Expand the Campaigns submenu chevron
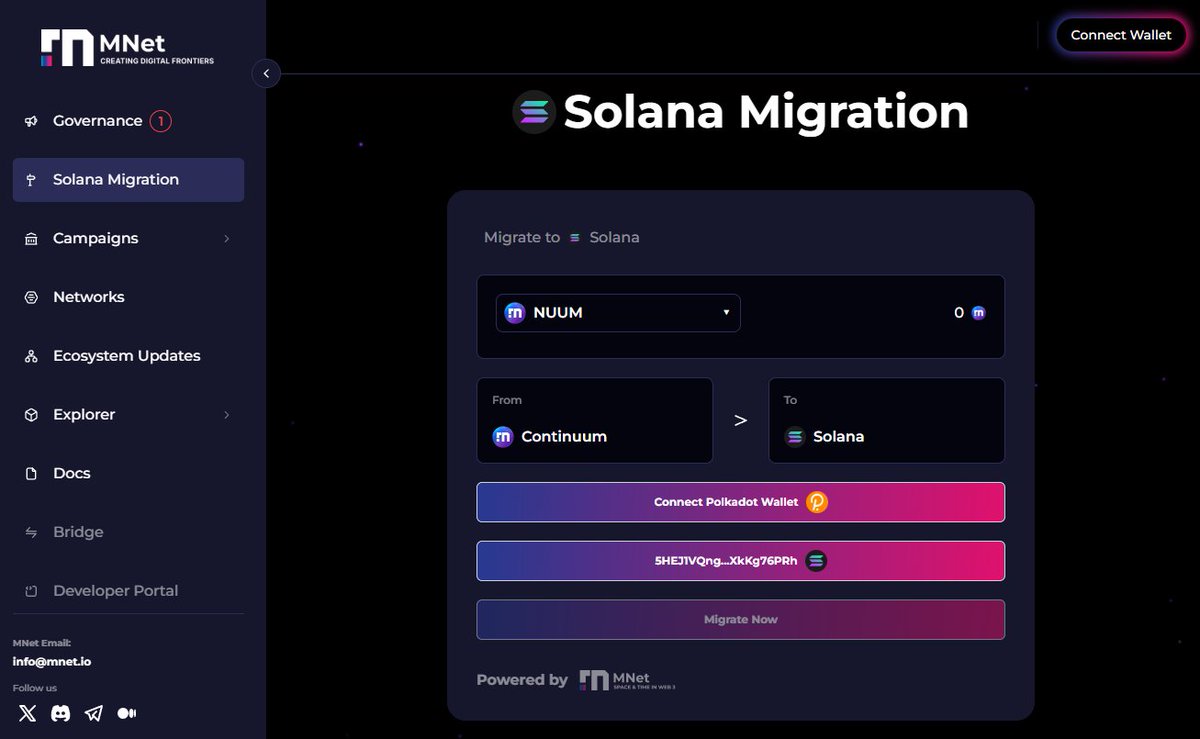 227,238
